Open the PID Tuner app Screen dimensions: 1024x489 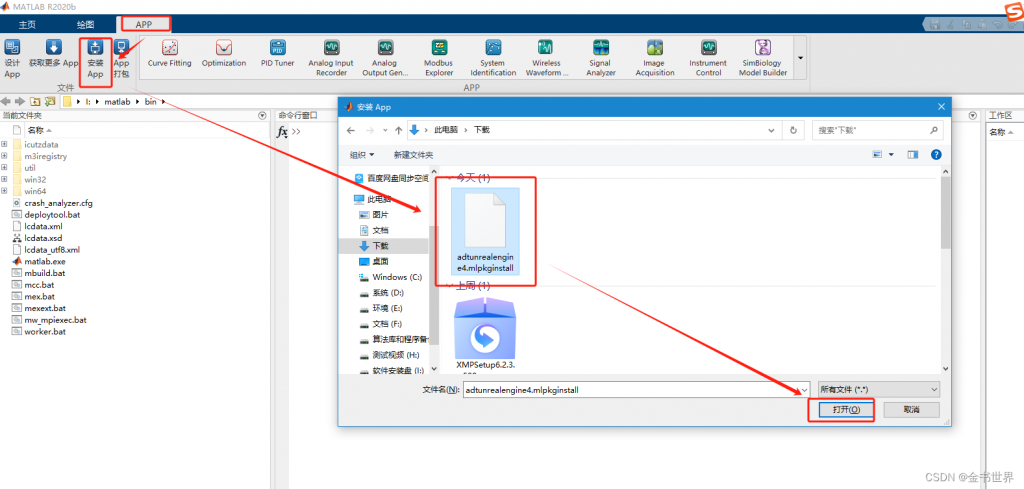[278, 54]
